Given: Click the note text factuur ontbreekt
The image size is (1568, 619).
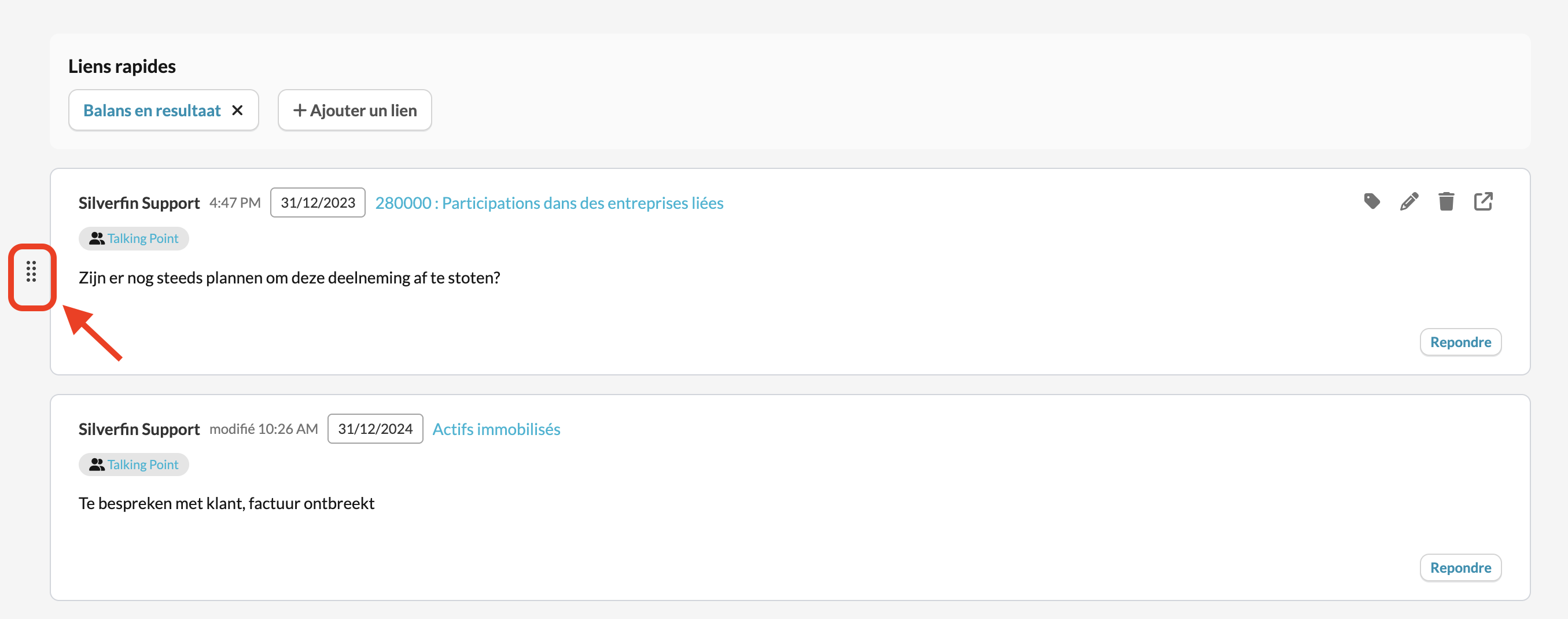Looking at the screenshot, I should tap(226, 504).
